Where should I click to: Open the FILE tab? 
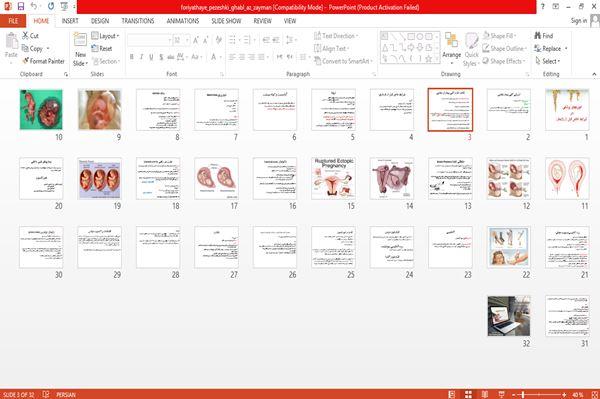coord(13,21)
